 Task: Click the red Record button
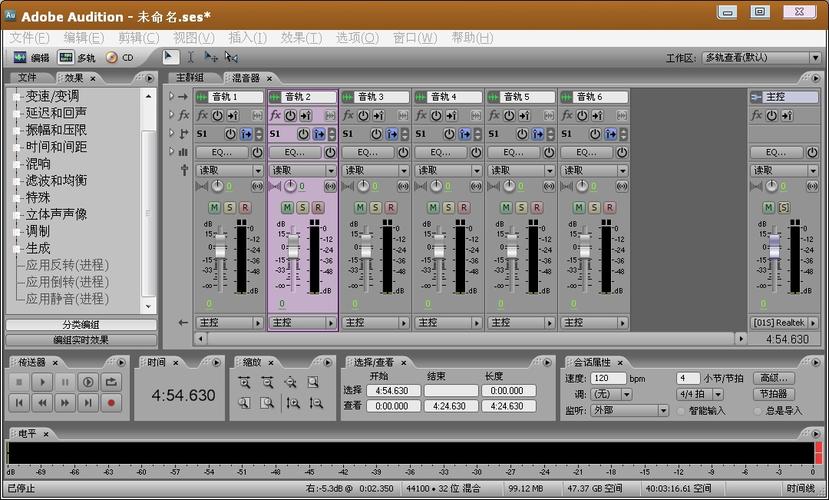(x=111, y=403)
